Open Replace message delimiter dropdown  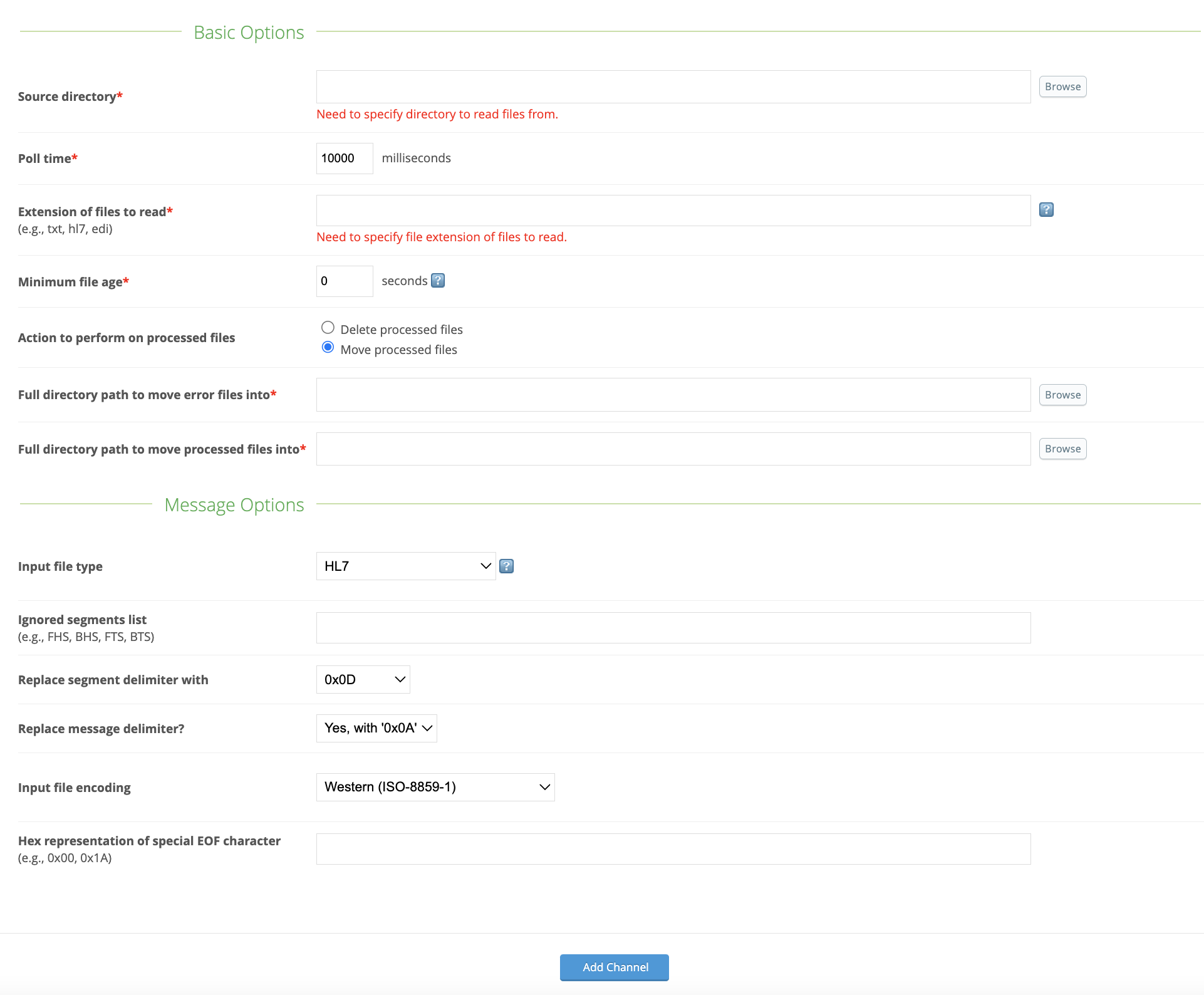[x=376, y=729]
